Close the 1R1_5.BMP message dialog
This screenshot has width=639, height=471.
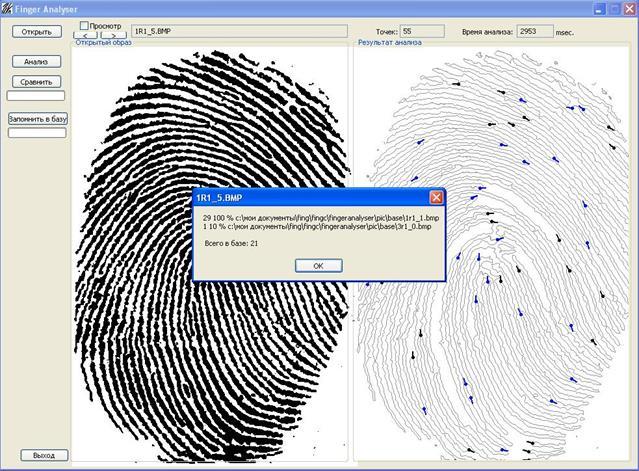pos(436,198)
